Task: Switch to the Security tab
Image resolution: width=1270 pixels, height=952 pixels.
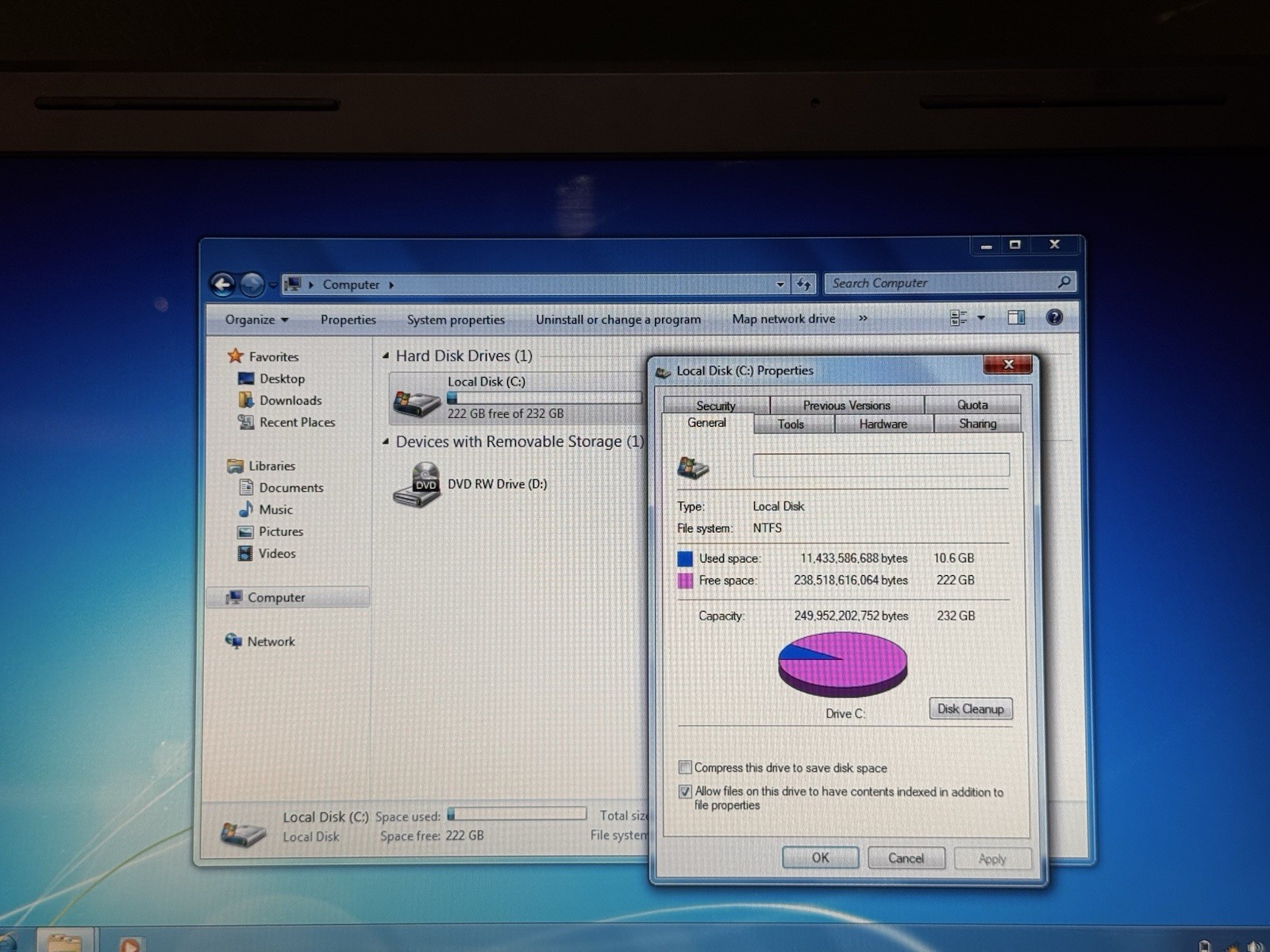Action: click(x=716, y=405)
